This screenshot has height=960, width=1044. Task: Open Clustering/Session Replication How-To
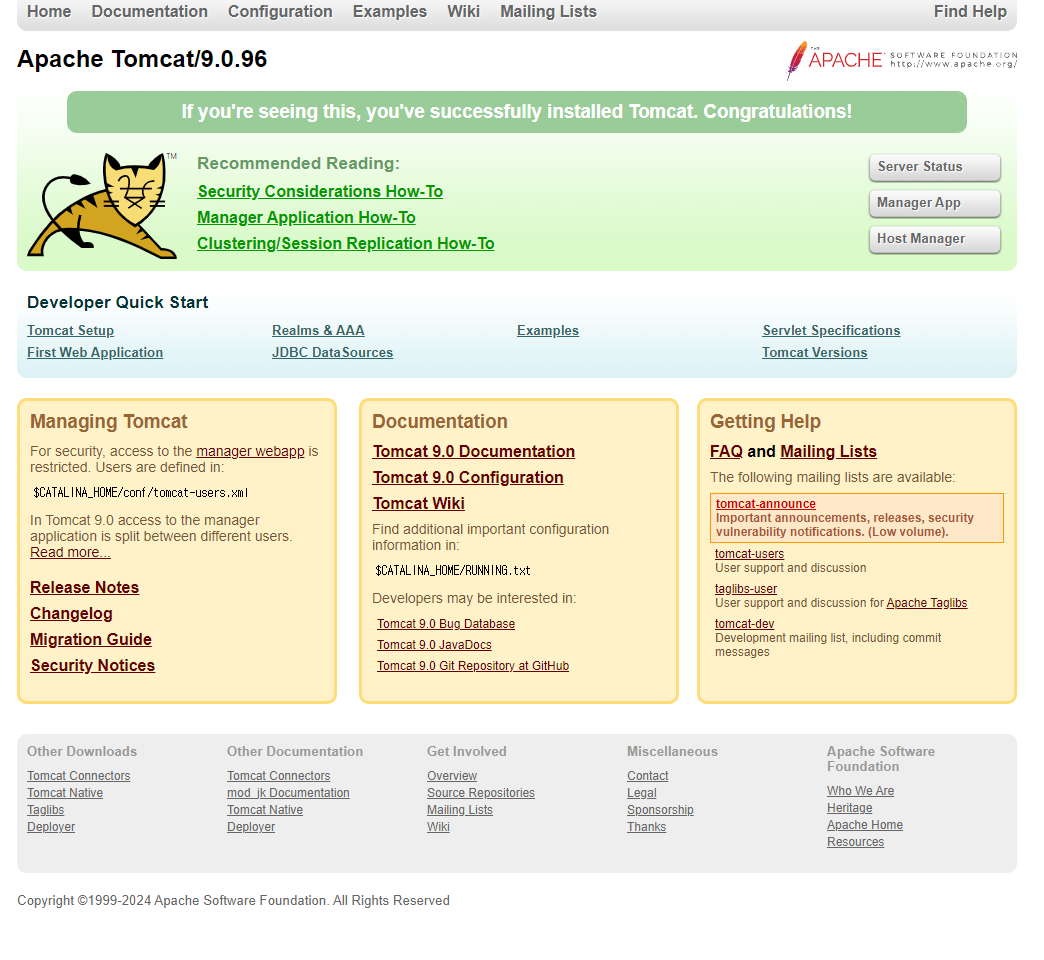[x=346, y=244]
